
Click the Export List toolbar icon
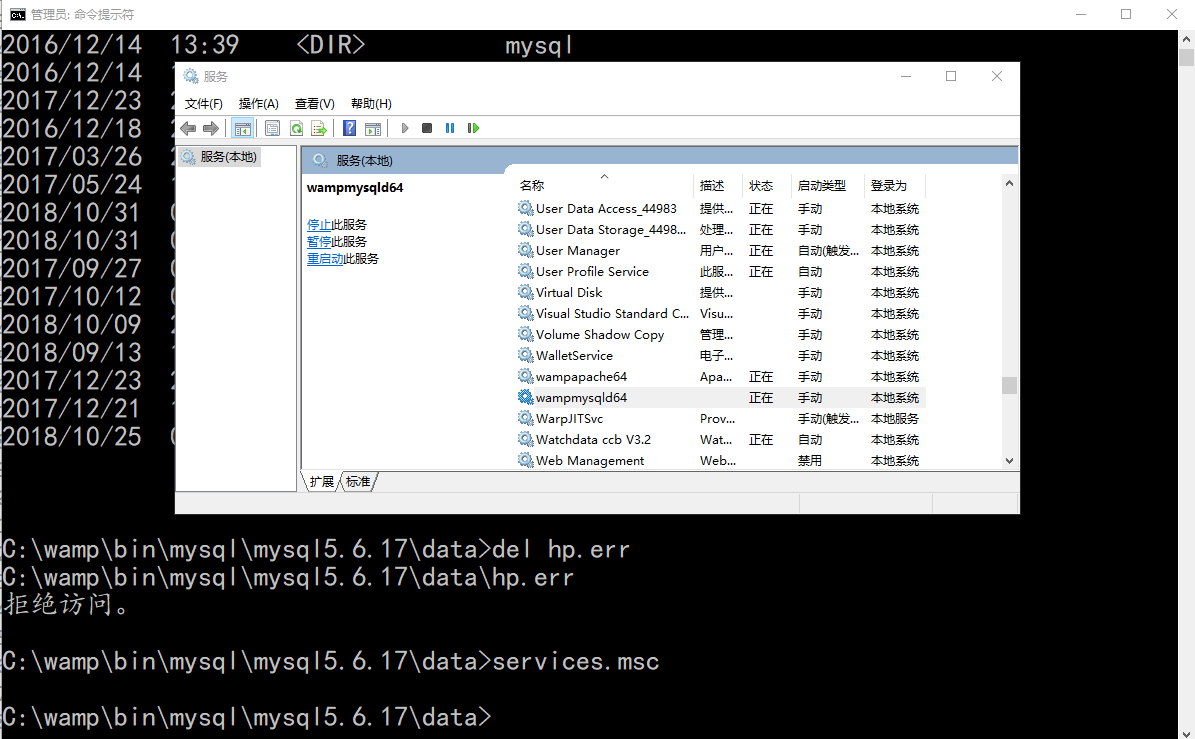point(319,128)
